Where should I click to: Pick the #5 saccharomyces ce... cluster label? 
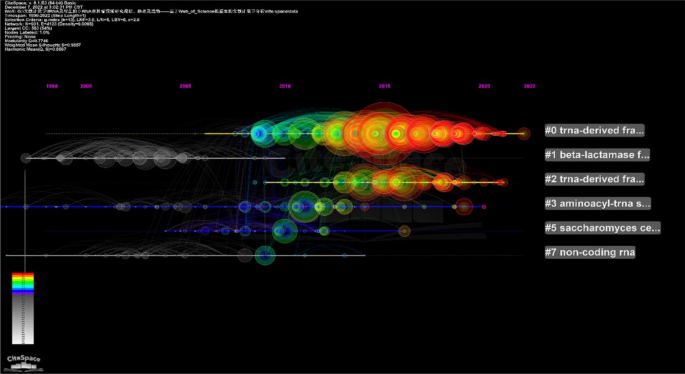tap(602, 228)
